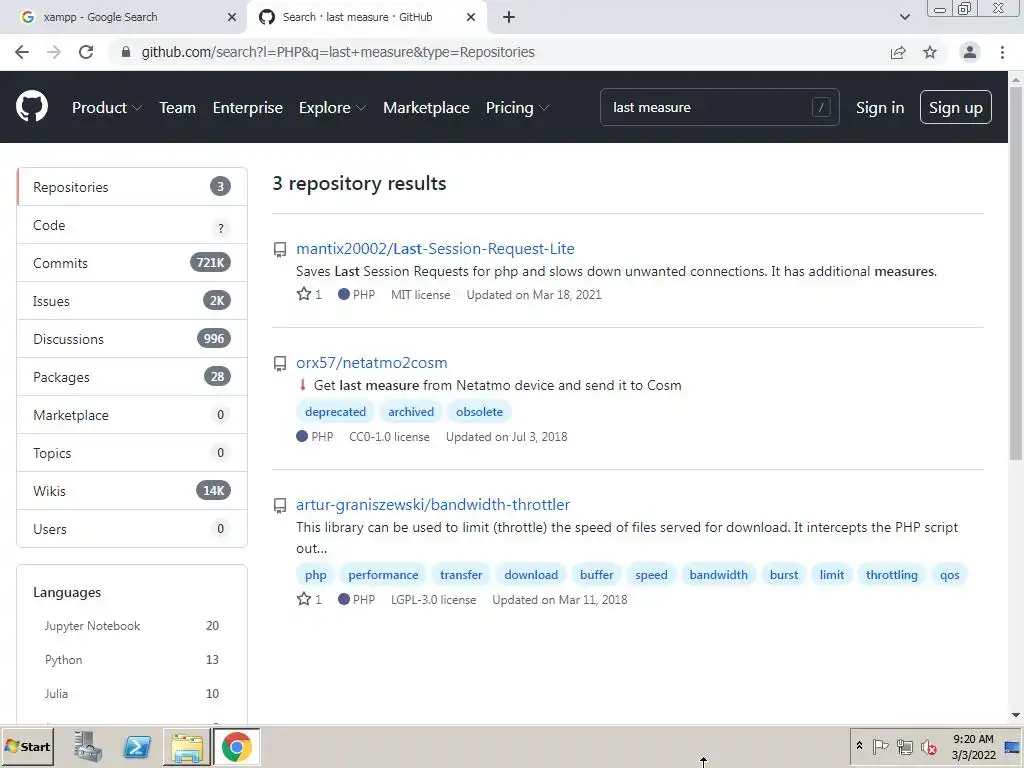Viewport: 1024px width, 768px height.
Task: Click the share page icon in address bar
Action: (x=898, y=52)
